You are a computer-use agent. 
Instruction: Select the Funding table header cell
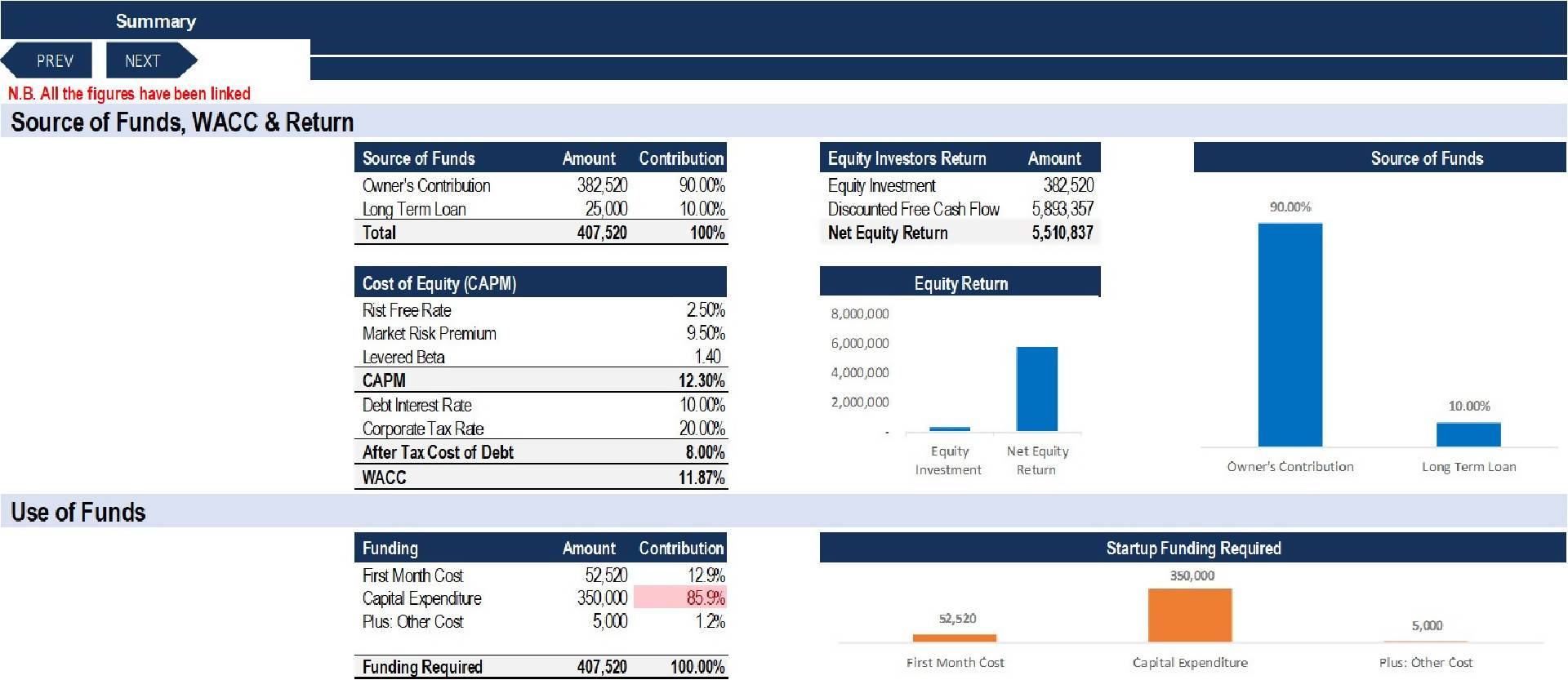tap(390, 549)
